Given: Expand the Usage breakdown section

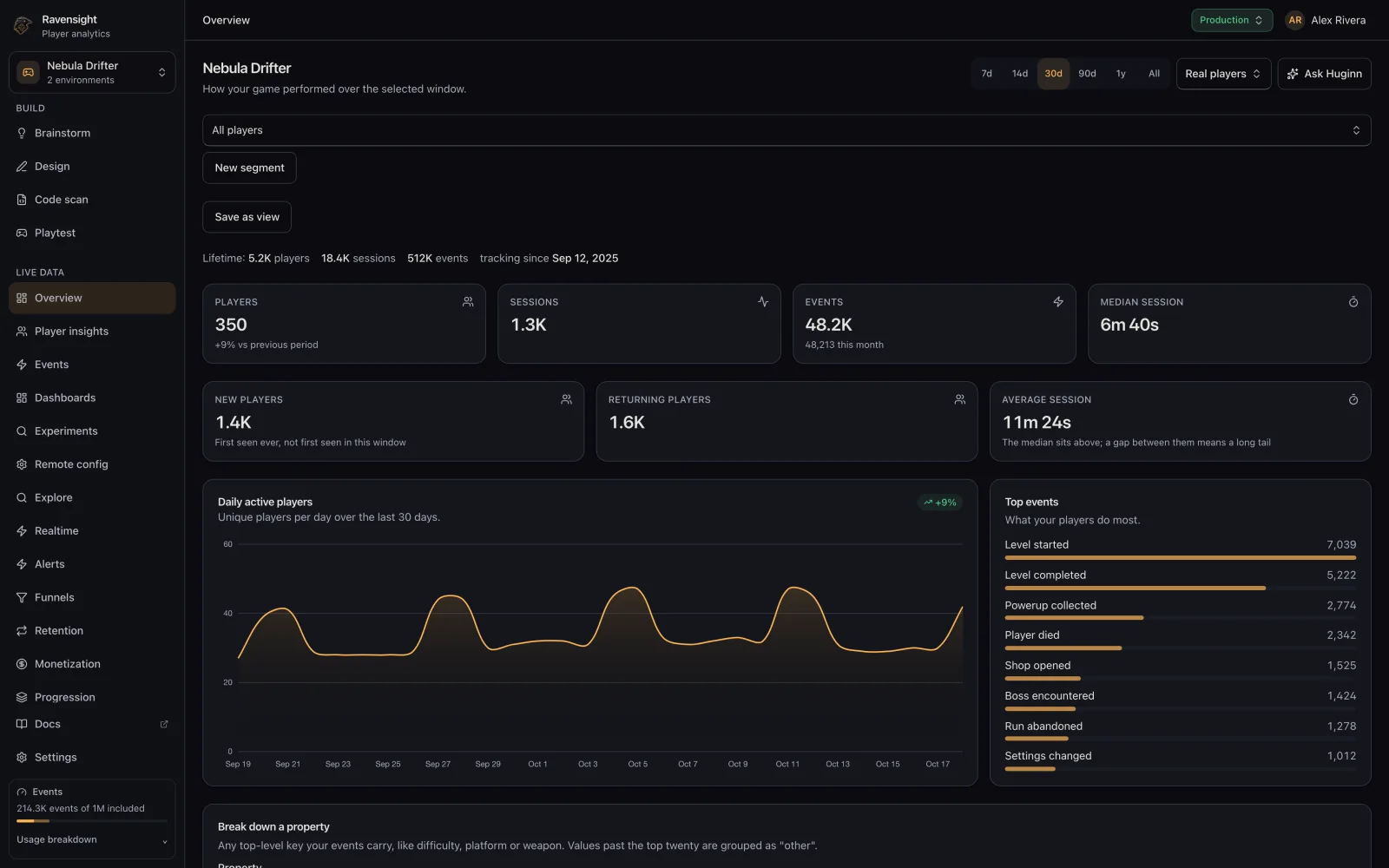Looking at the screenshot, I should (92, 840).
